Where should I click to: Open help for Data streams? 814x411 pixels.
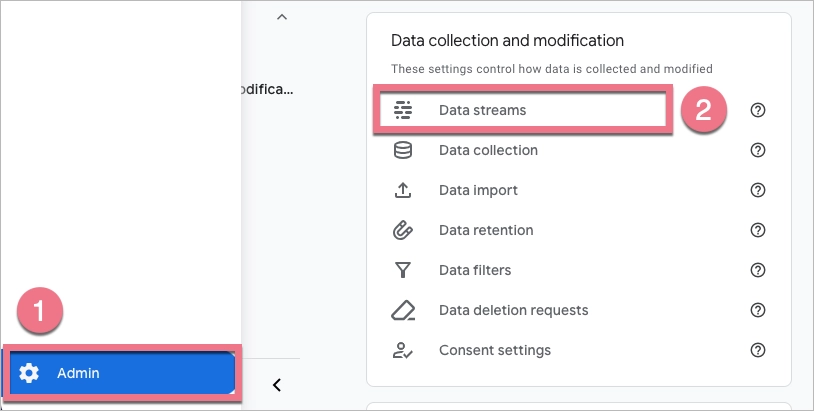pos(758,110)
